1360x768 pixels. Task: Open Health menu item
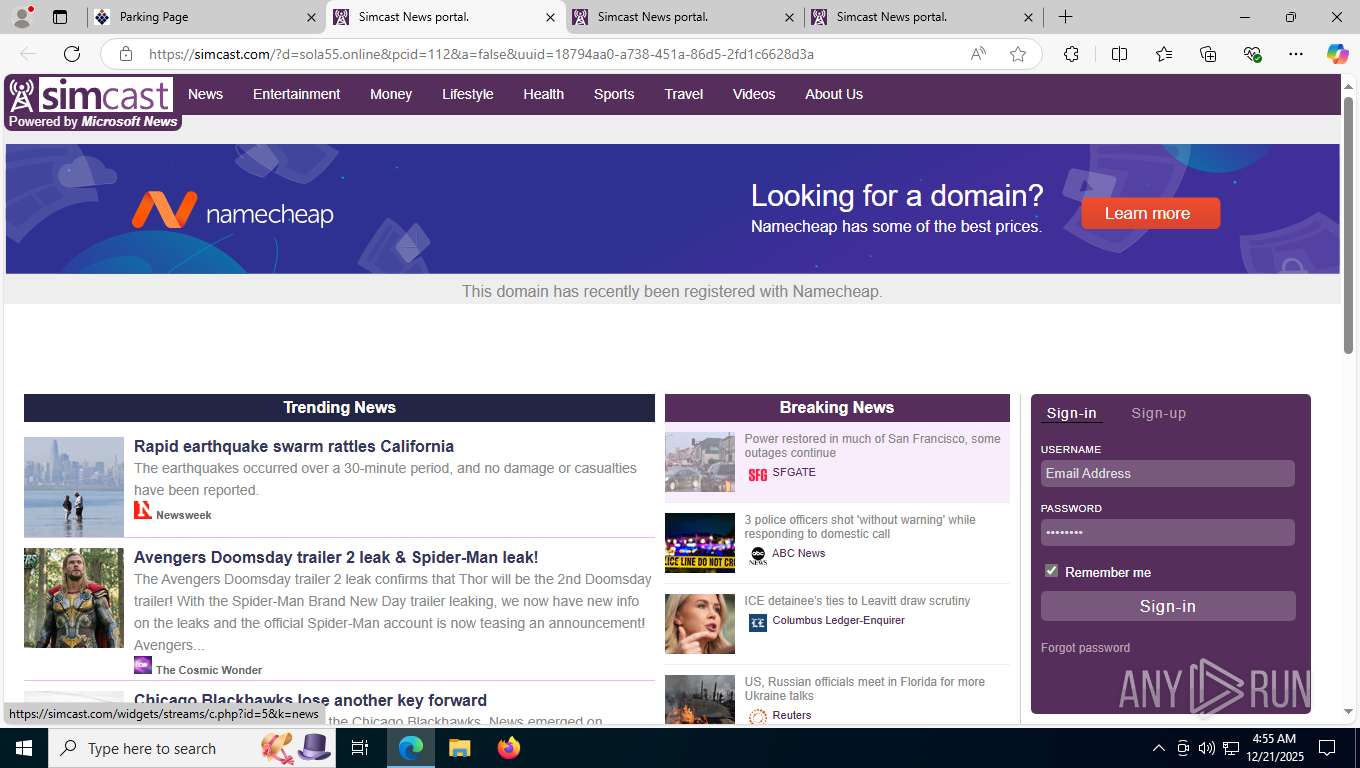coord(543,94)
